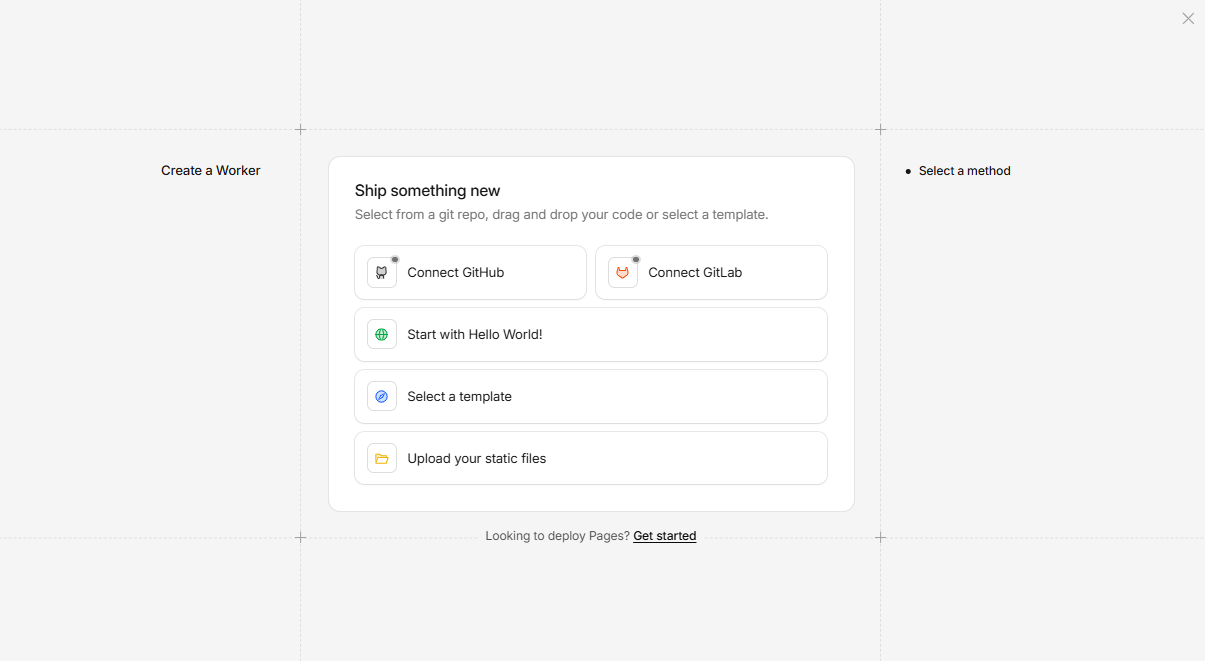The image size is (1205, 661).
Task: Click the yellow folder upload icon
Action: tap(381, 459)
